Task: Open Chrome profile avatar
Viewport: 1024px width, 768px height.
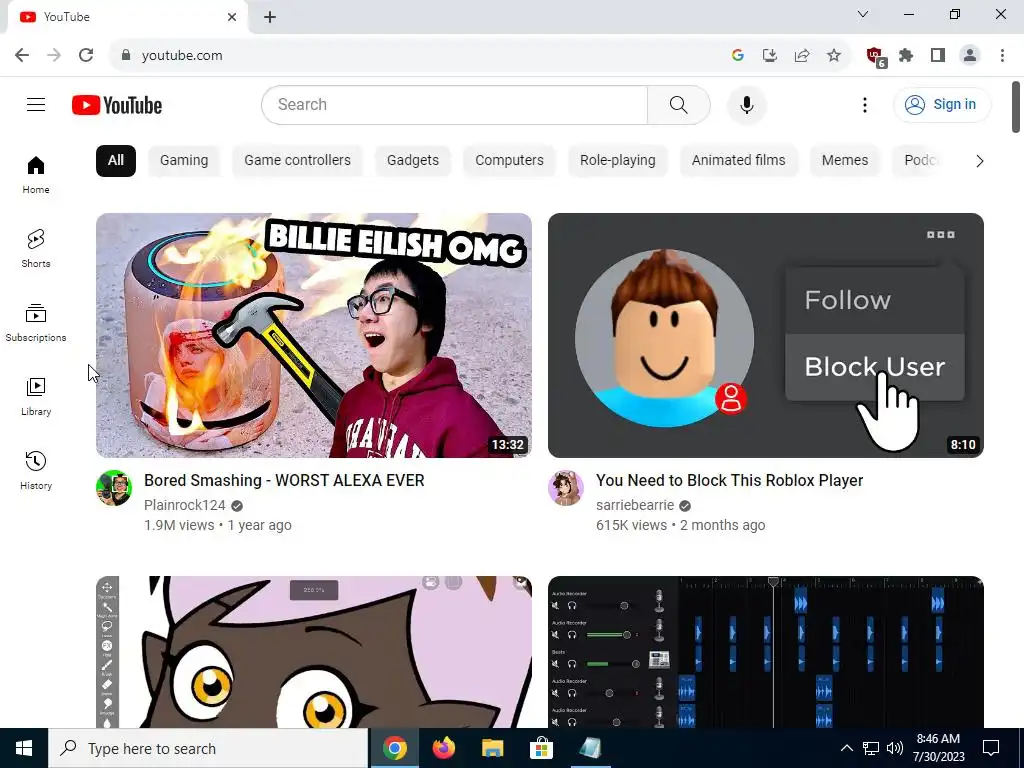Action: (x=970, y=56)
